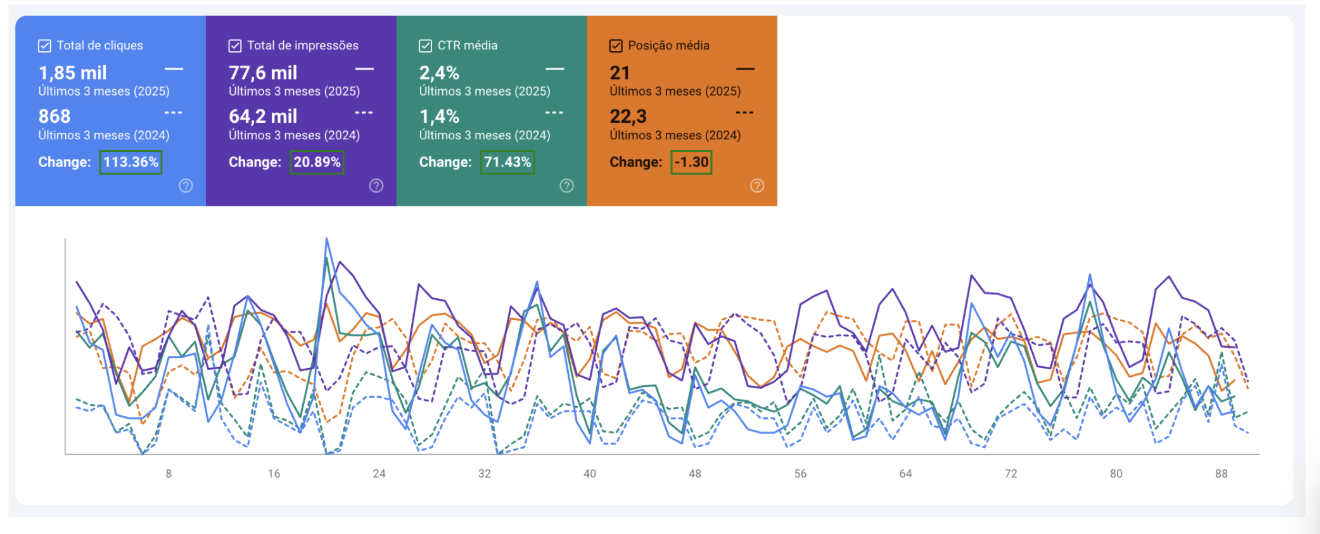Select the 113.36% change value

click(x=131, y=162)
